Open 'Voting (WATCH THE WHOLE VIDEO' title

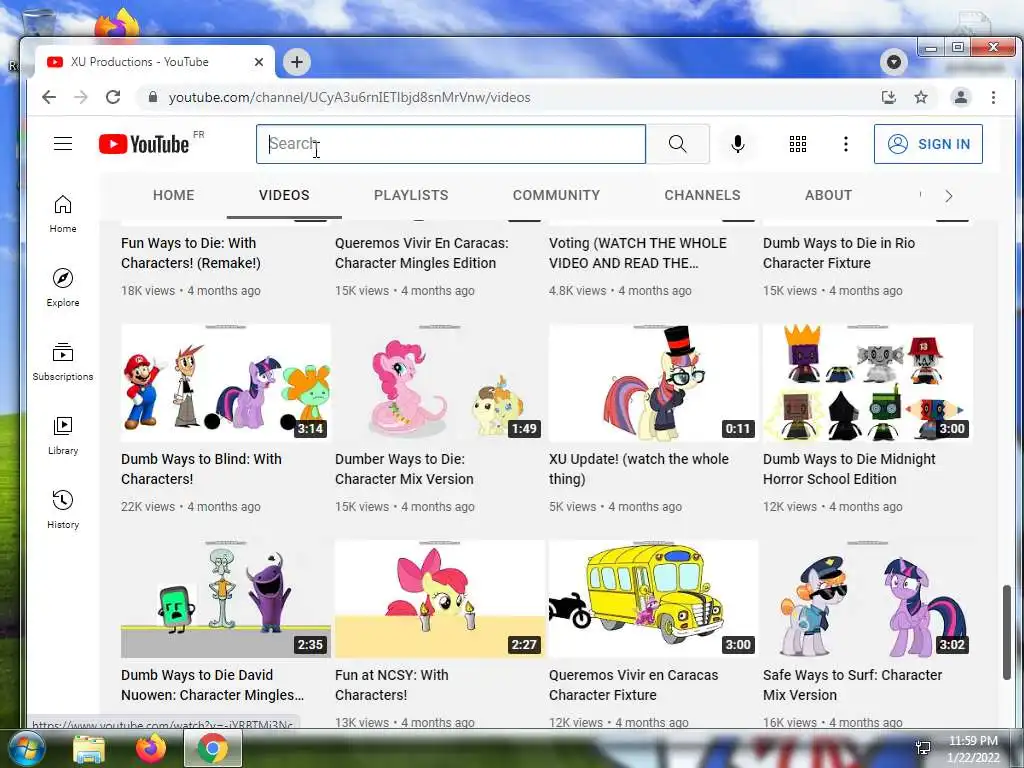pyautogui.click(x=637, y=253)
